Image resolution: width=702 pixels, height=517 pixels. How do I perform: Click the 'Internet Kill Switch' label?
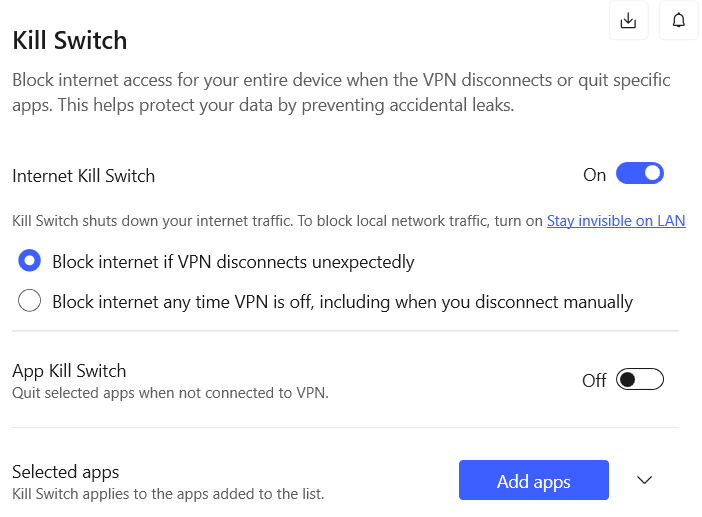click(x=84, y=176)
